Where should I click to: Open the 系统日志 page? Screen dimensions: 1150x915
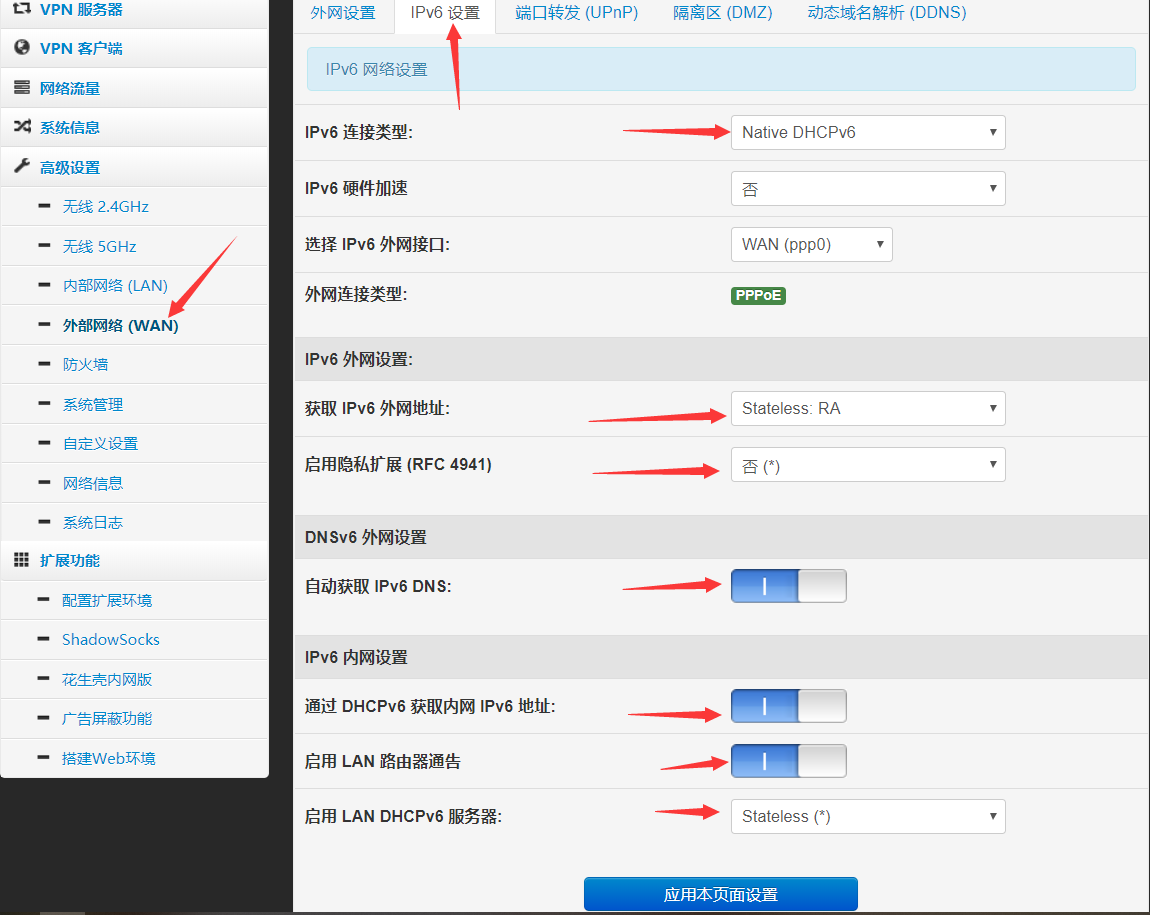[x=93, y=522]
